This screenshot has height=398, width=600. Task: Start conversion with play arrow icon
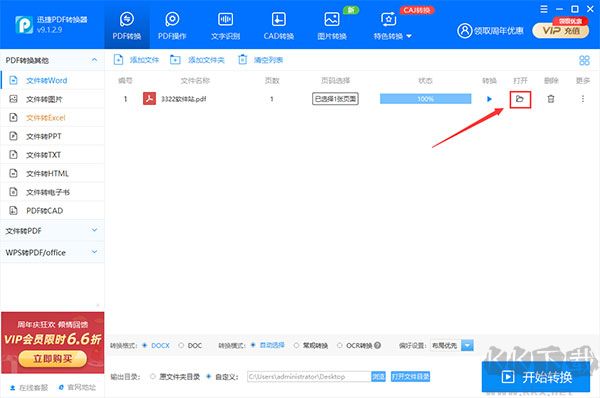click(x=489, y=99)
